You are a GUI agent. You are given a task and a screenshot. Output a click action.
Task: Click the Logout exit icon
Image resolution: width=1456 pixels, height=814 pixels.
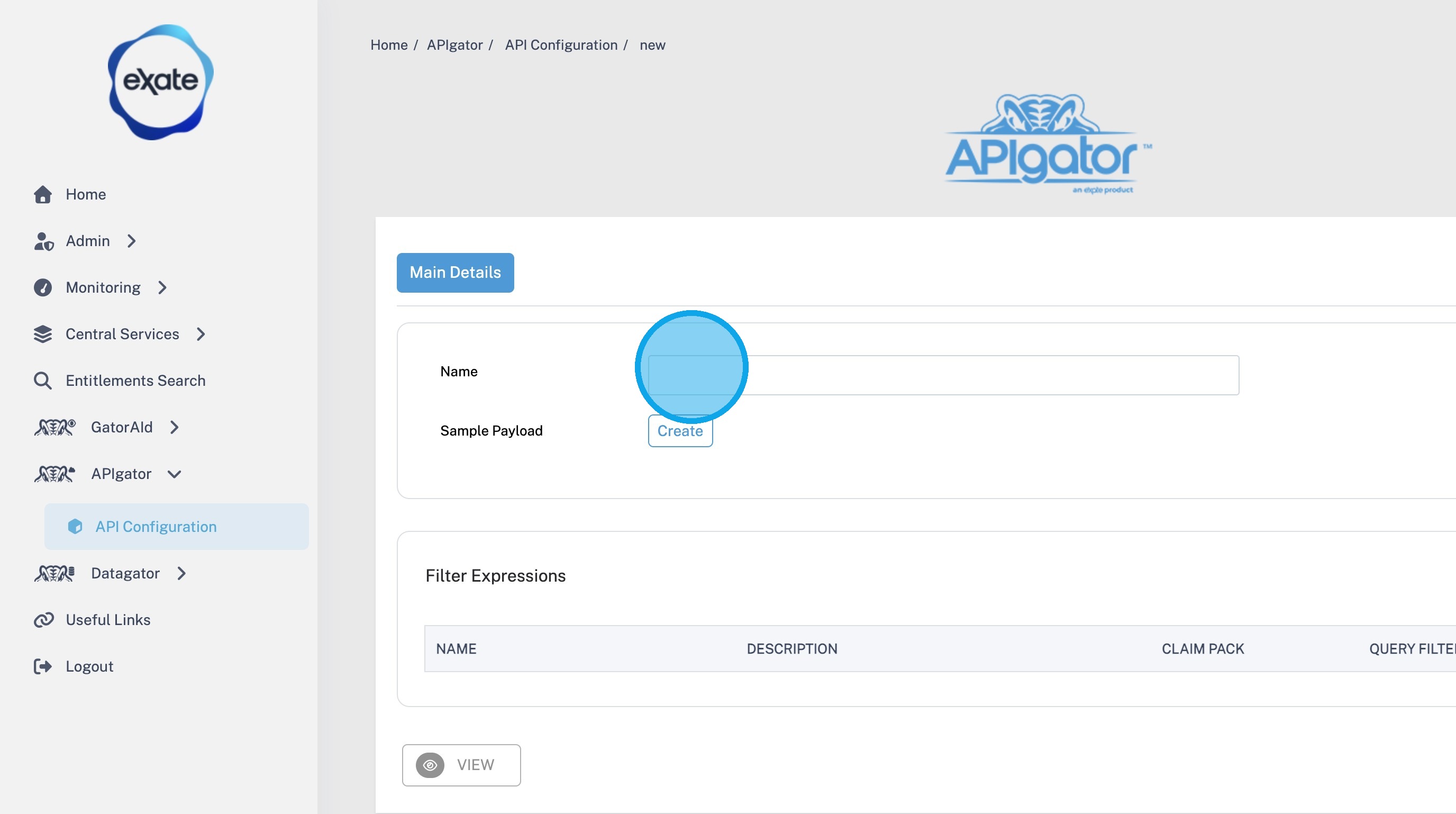click(43, 667)
